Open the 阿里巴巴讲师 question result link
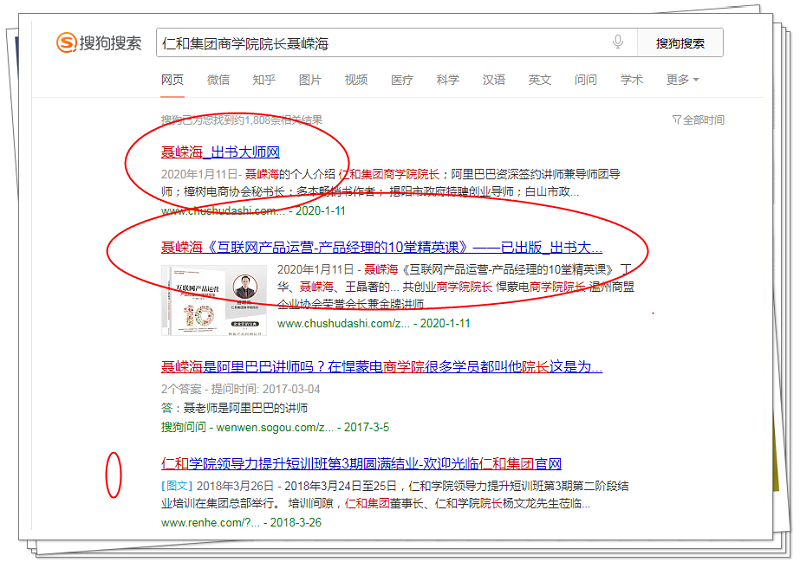 pos(381,367)
